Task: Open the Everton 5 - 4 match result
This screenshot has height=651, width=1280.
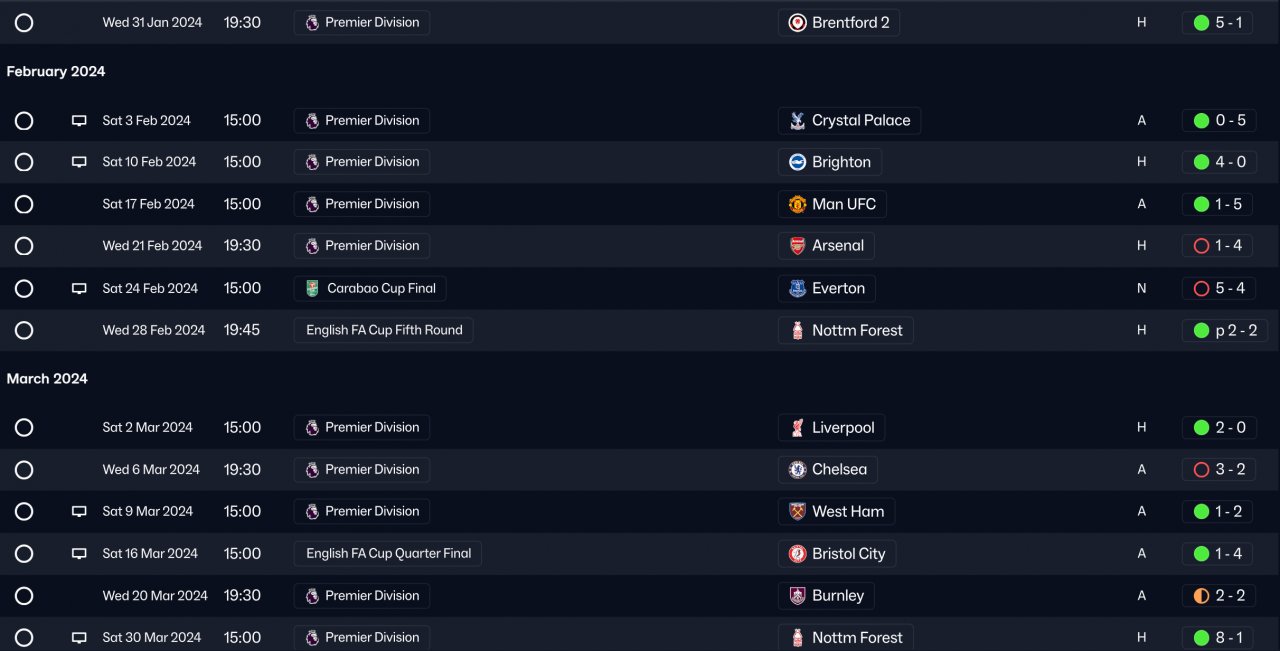Action: pos(1217,288)
